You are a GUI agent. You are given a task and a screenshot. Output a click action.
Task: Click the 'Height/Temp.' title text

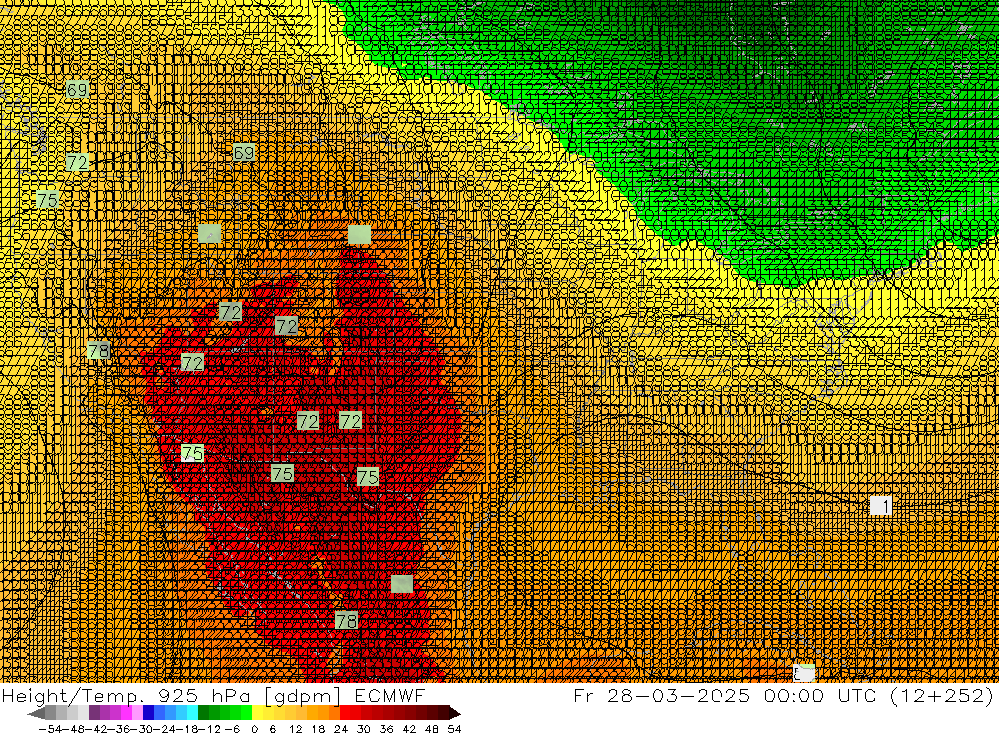72,696
